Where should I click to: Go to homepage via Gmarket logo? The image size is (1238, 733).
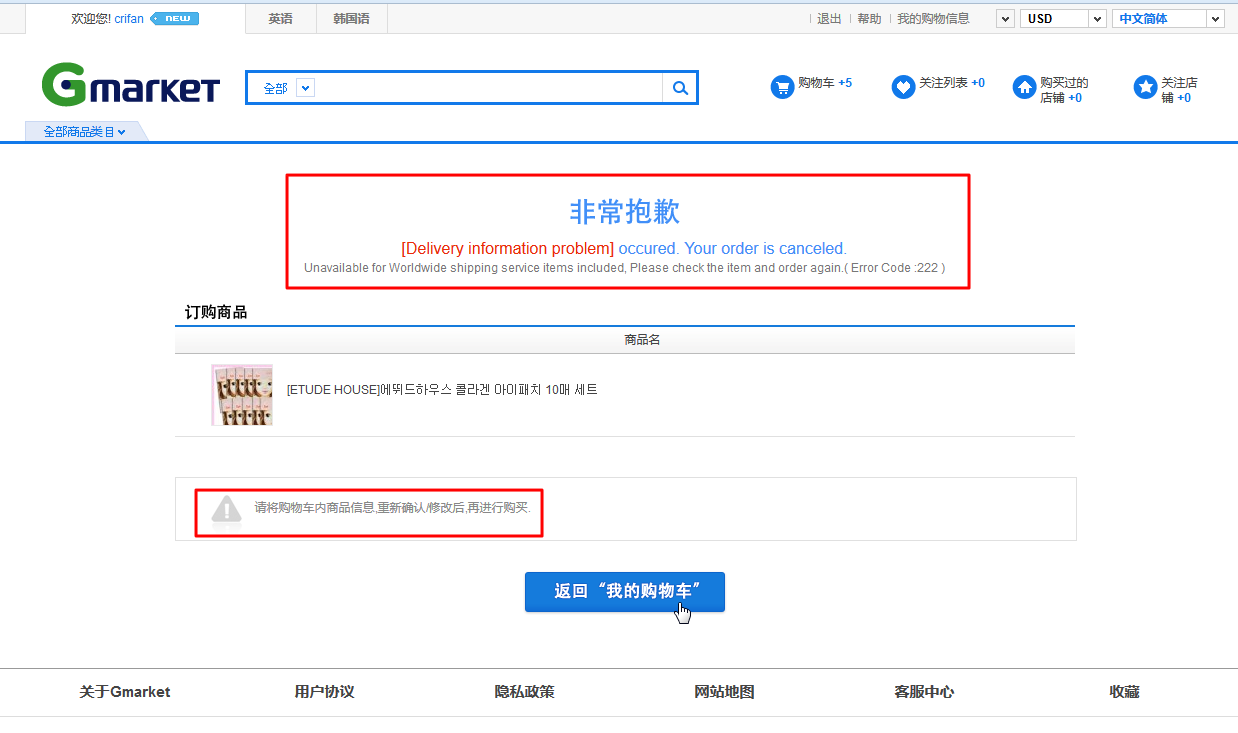130,85
